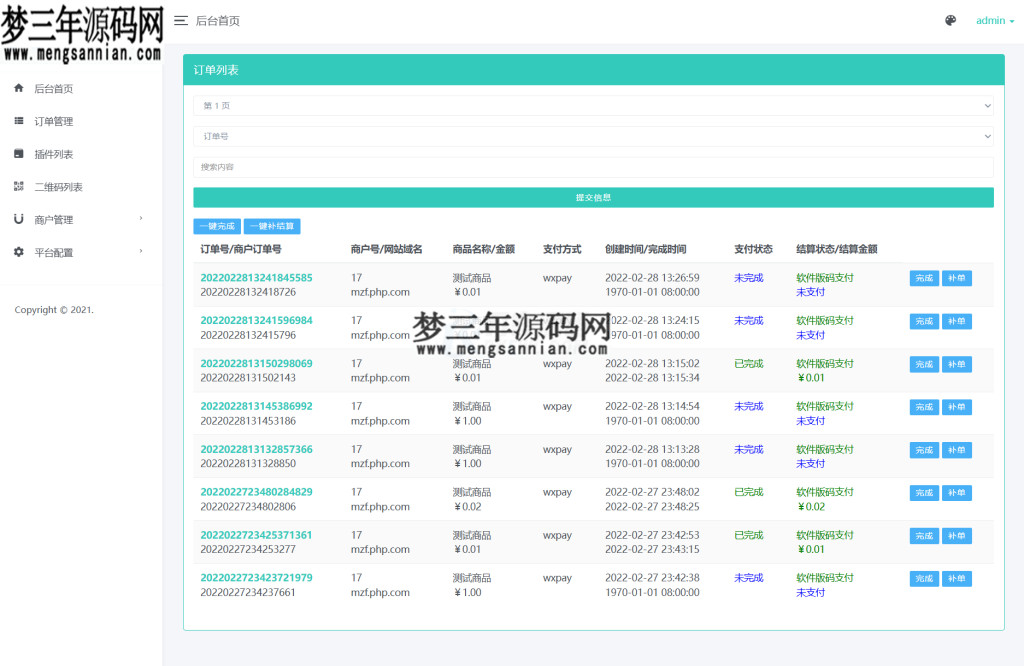Click 补单 for order 2022022813150298069
Screen dimensions: 1024x666
(957, 364)
